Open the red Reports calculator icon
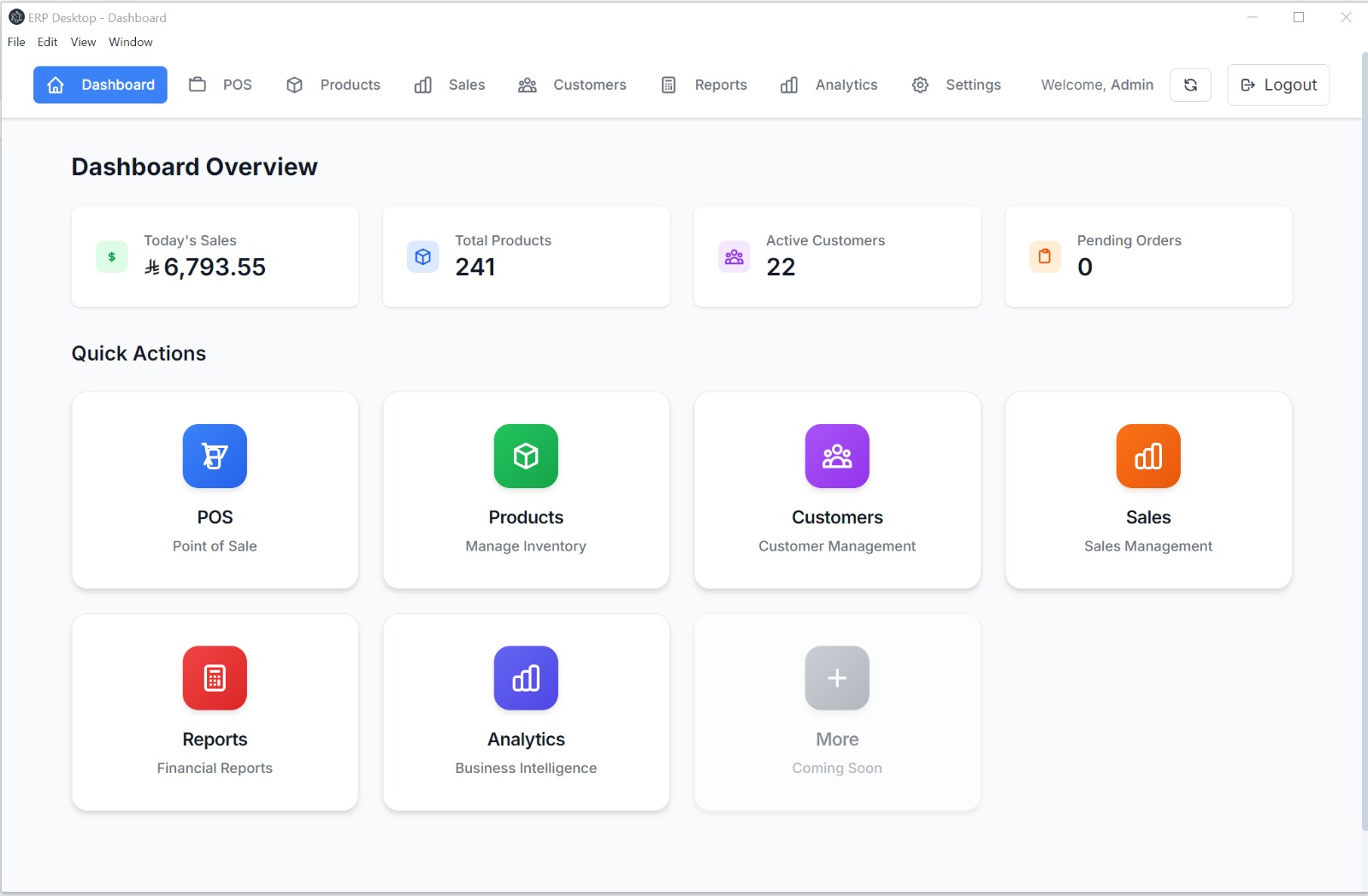This screenshot has width=1368, height=896. [215, 678]
